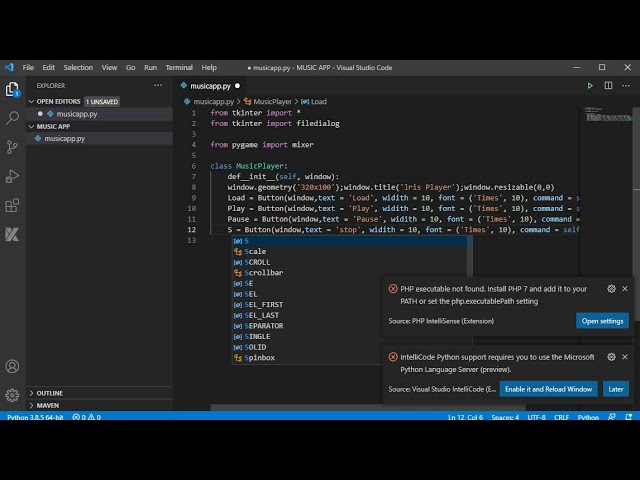This screenshot has height=480, width=640.
Task: Select musicapp.py under Open Editors
Action: tap(100, 114)
